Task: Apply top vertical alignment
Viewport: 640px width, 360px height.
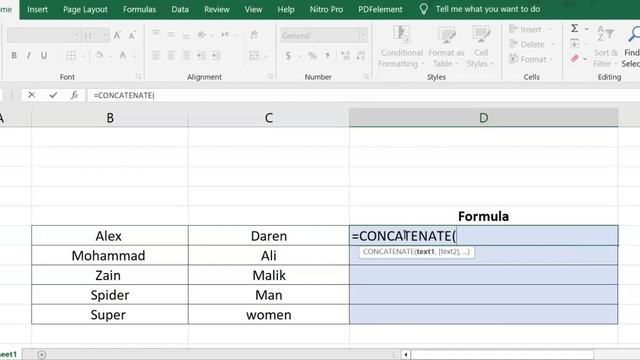Action: 156,34
